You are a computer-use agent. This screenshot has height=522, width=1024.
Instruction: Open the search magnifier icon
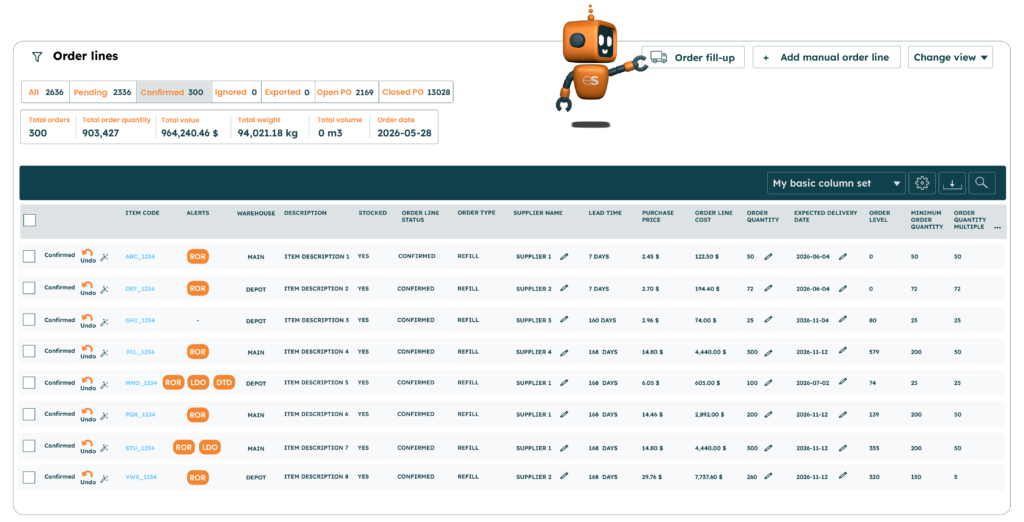pos(982,184)
